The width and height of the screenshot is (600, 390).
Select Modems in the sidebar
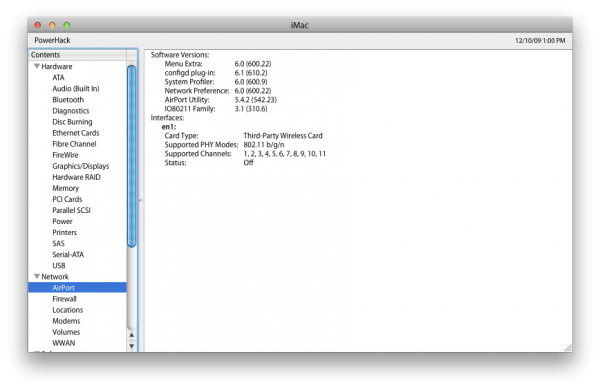tap(66, 321)
